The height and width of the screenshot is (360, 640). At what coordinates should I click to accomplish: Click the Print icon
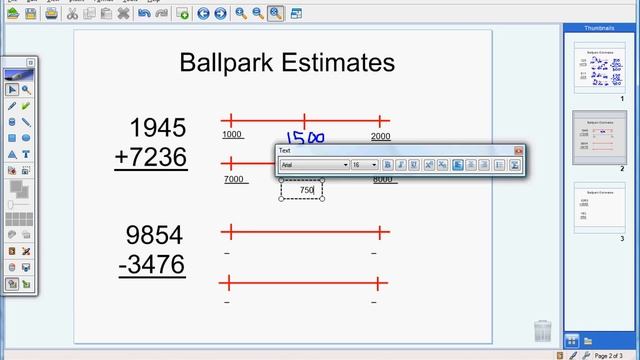pos(51,13)
